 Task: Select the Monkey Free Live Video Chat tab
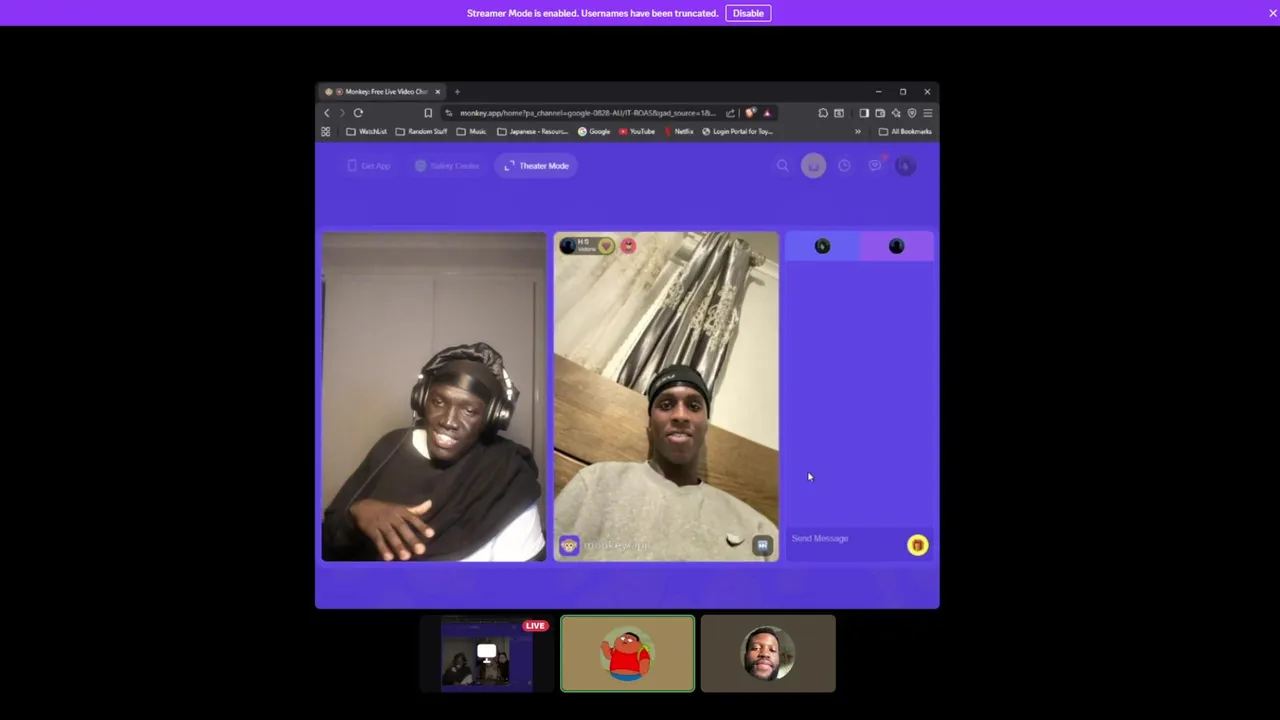pos(383,92)
